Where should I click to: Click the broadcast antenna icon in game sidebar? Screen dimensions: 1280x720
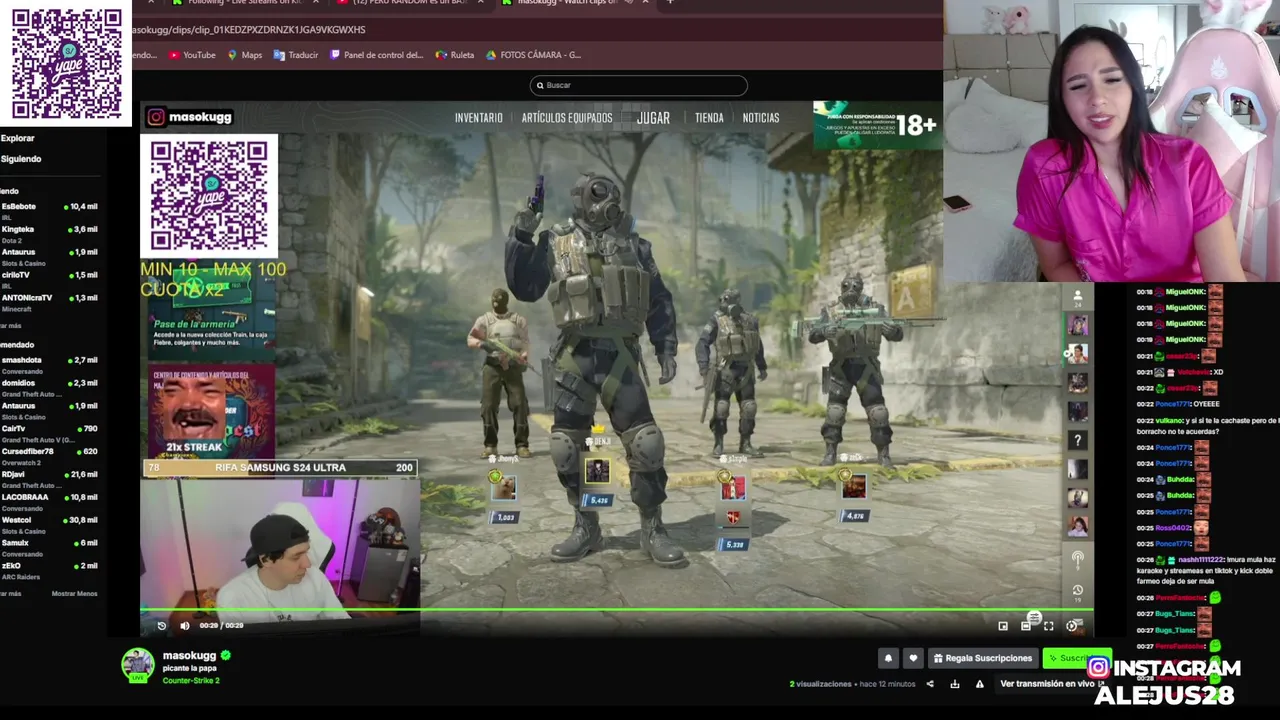1077,559
